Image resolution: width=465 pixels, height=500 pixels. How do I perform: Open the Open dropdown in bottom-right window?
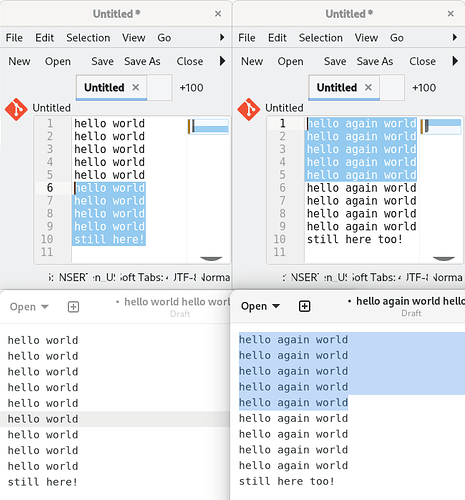coord(260,306)
